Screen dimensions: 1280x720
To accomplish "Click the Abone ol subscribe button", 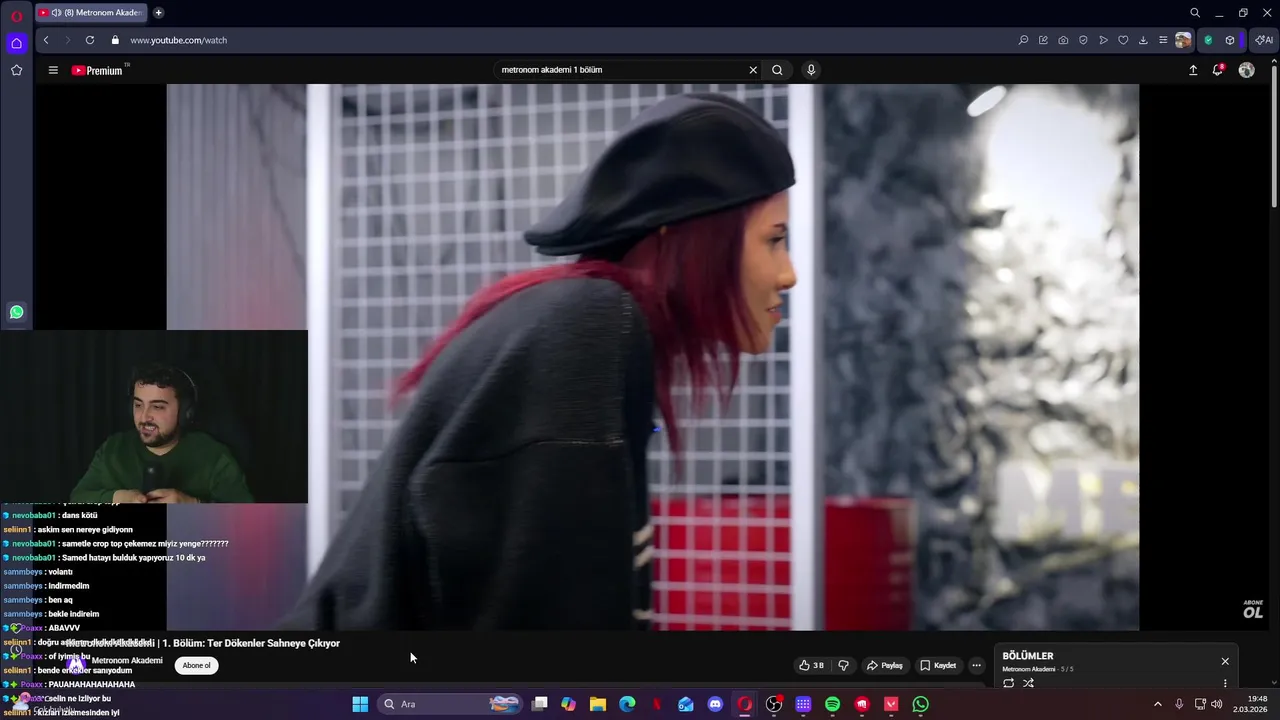I will click(196, 665).
